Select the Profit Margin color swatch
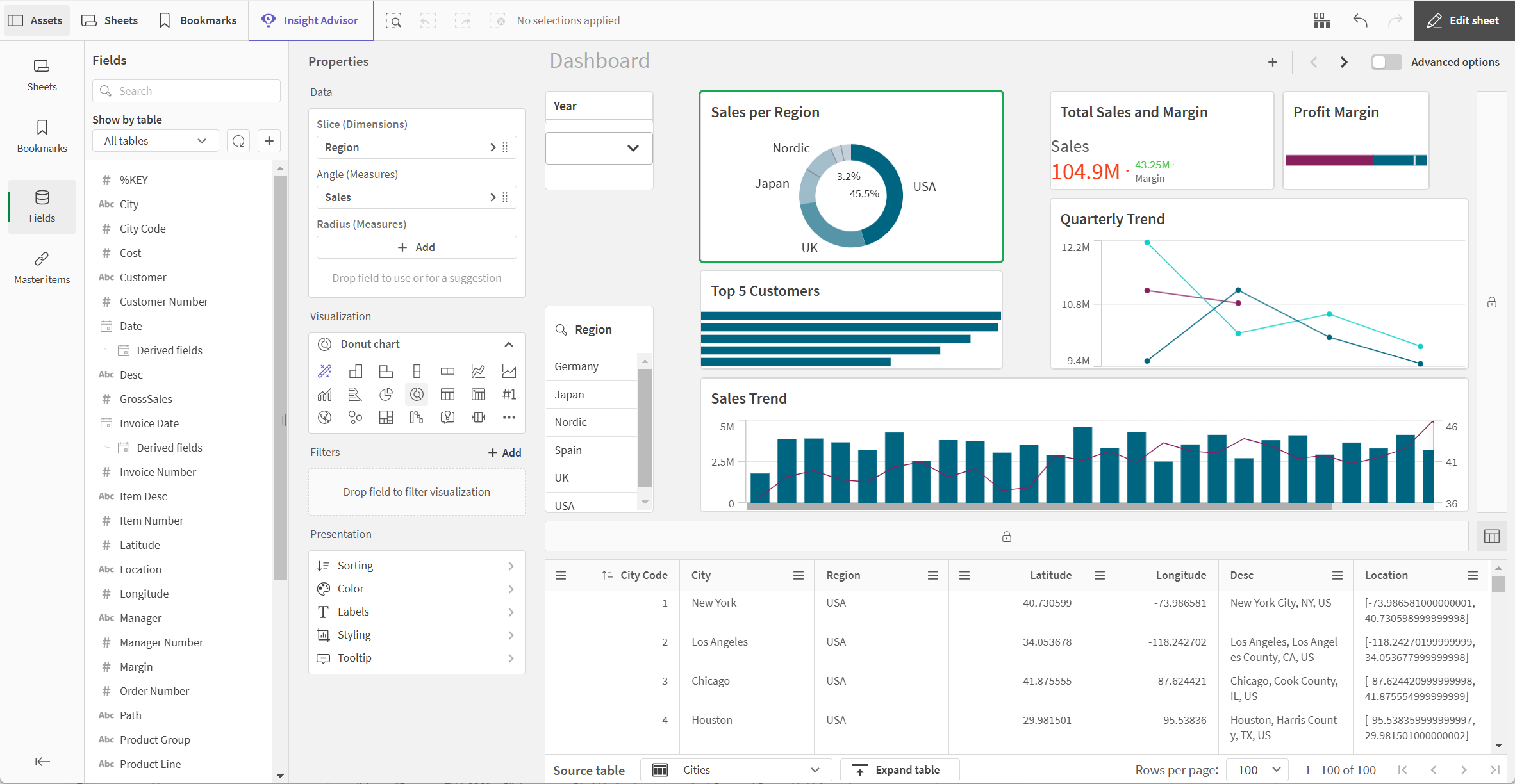The height and width of the screenshot is (784, 1515). click(1357, 160)
